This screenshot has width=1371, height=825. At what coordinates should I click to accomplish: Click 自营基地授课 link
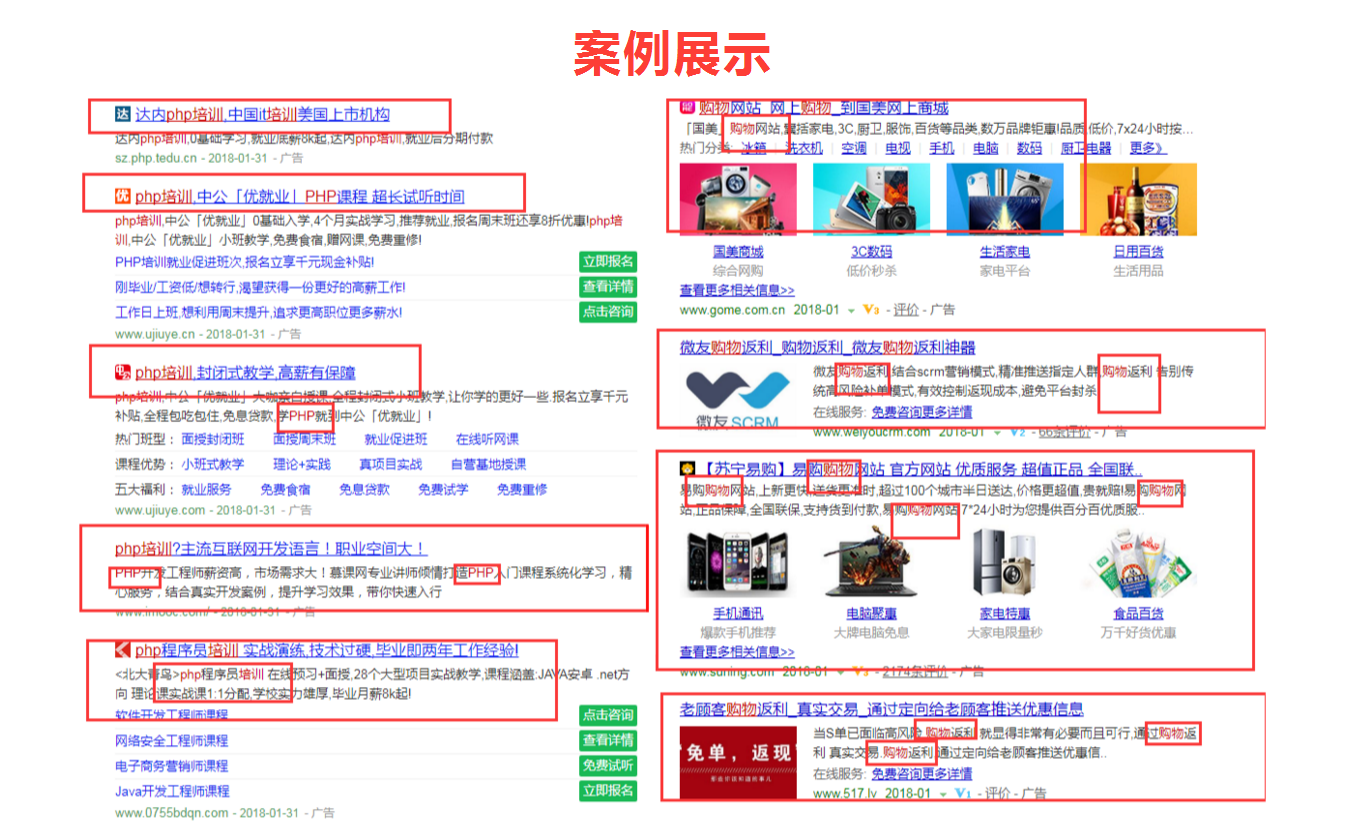488,464
